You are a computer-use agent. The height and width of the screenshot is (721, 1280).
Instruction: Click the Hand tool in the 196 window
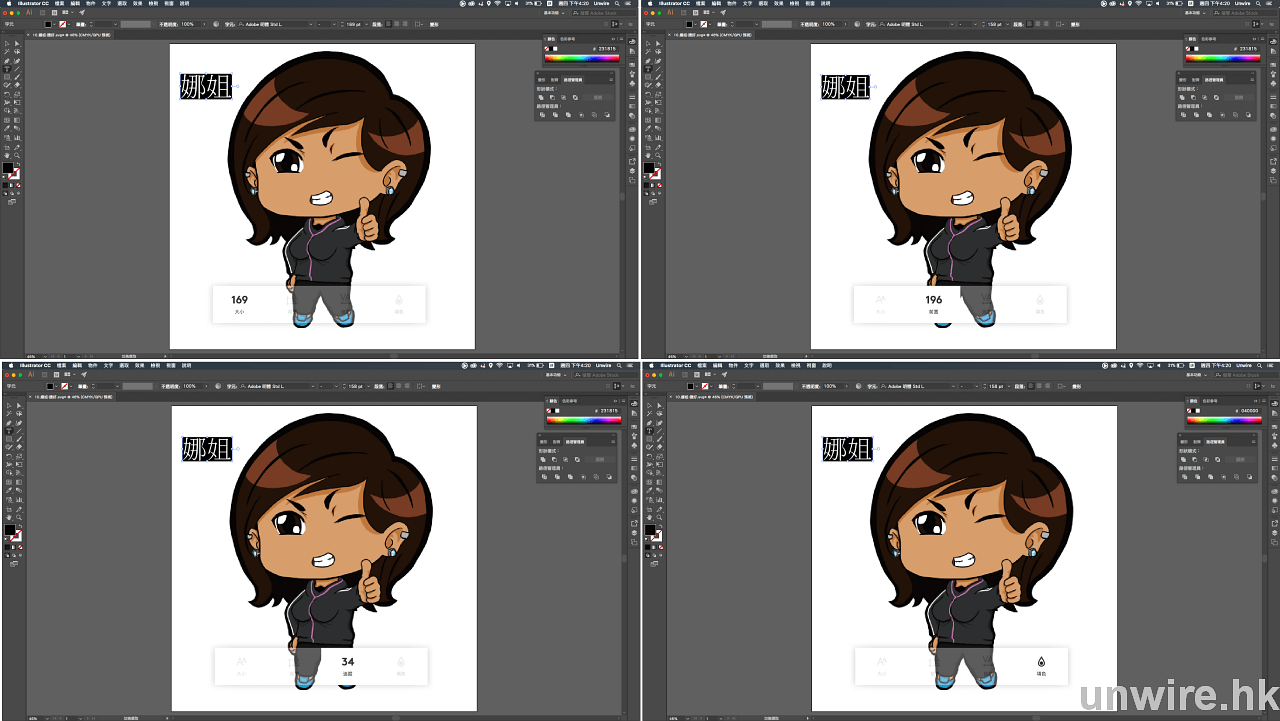tap(648, 155)
